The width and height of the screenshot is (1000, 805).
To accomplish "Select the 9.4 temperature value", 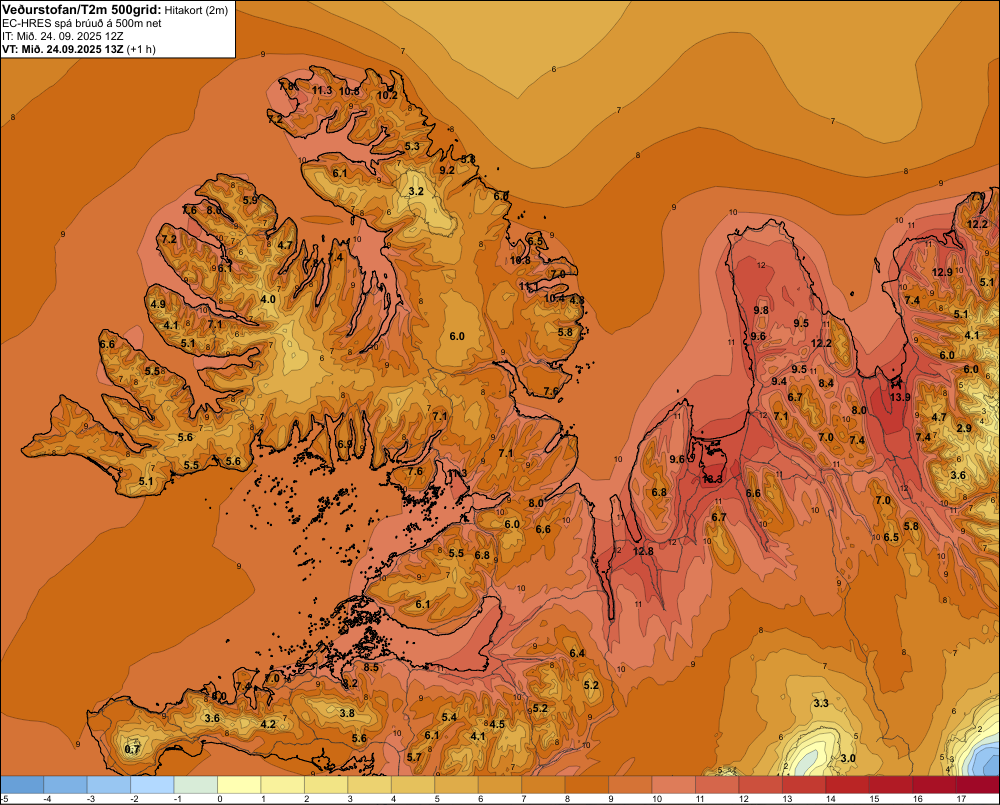I will click(779, 381).
